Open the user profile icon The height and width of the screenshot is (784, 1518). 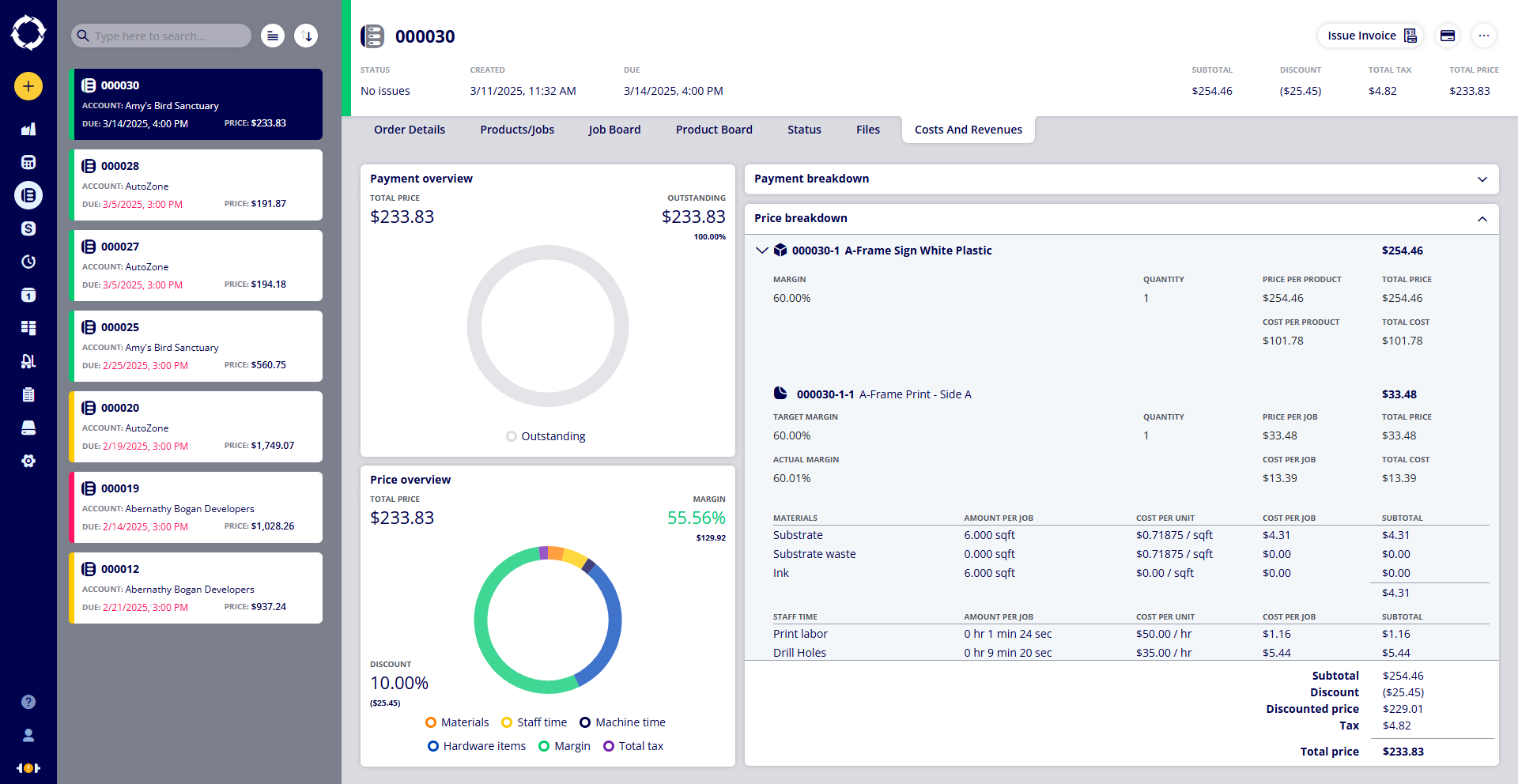point(28,735)
